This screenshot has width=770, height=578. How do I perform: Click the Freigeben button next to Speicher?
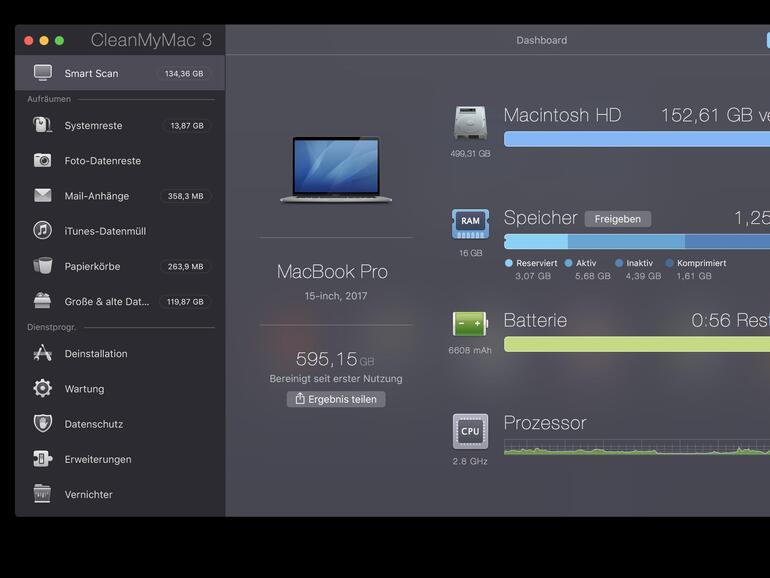pyautogui.click(x=618, y=219)
